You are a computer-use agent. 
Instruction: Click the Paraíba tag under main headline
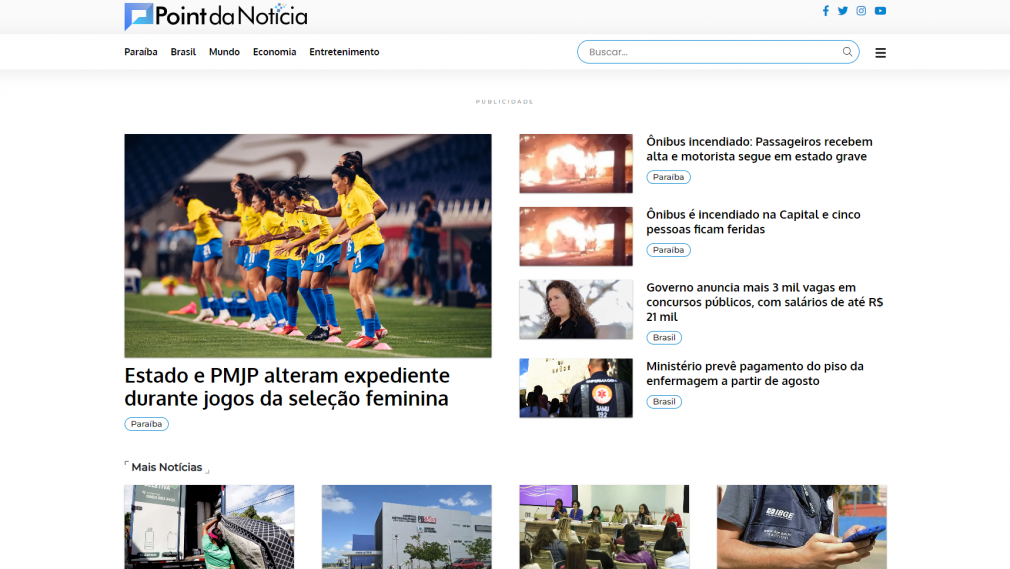146,424
